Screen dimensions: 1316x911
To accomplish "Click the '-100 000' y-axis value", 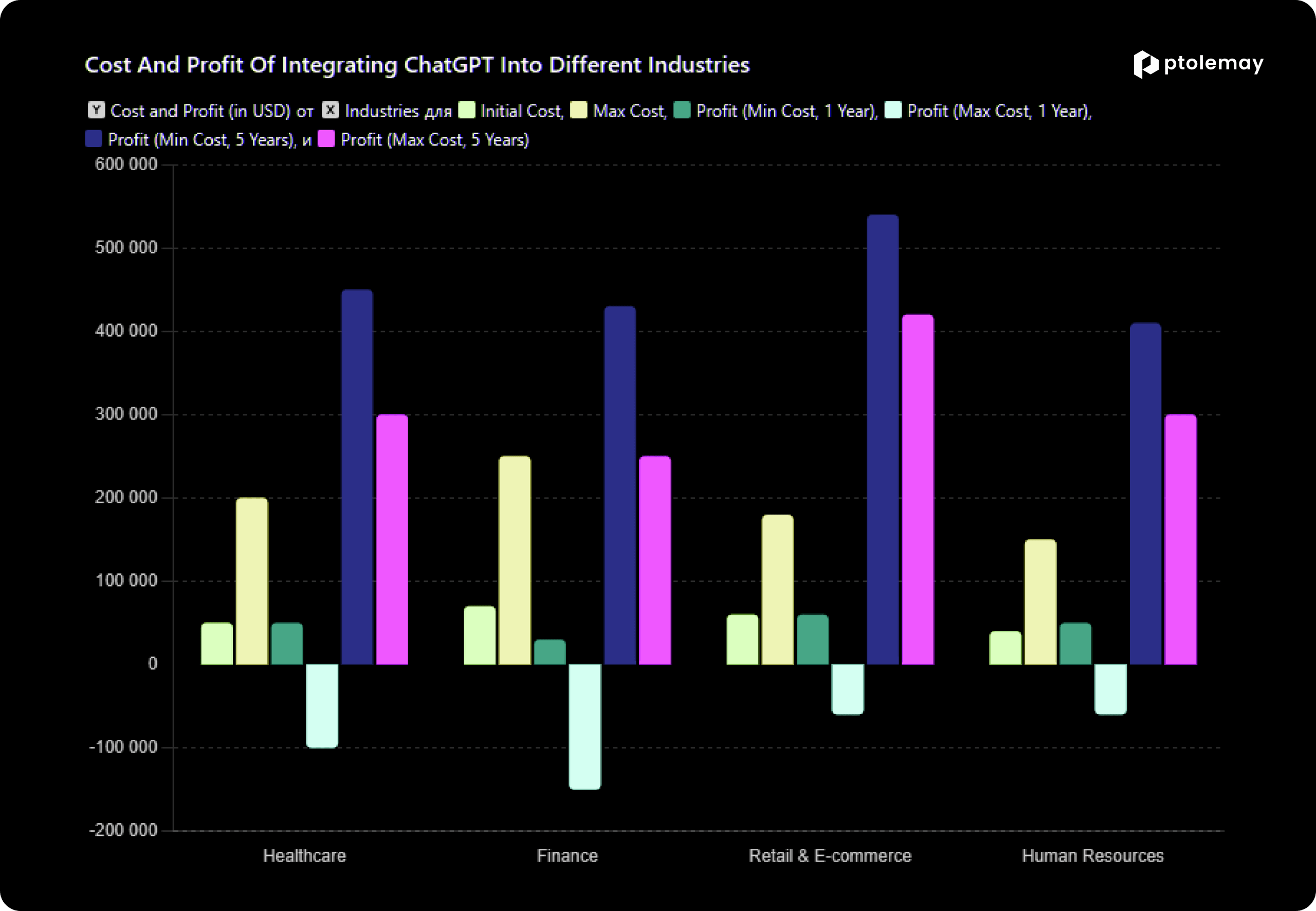I will (x=123, y=747).
